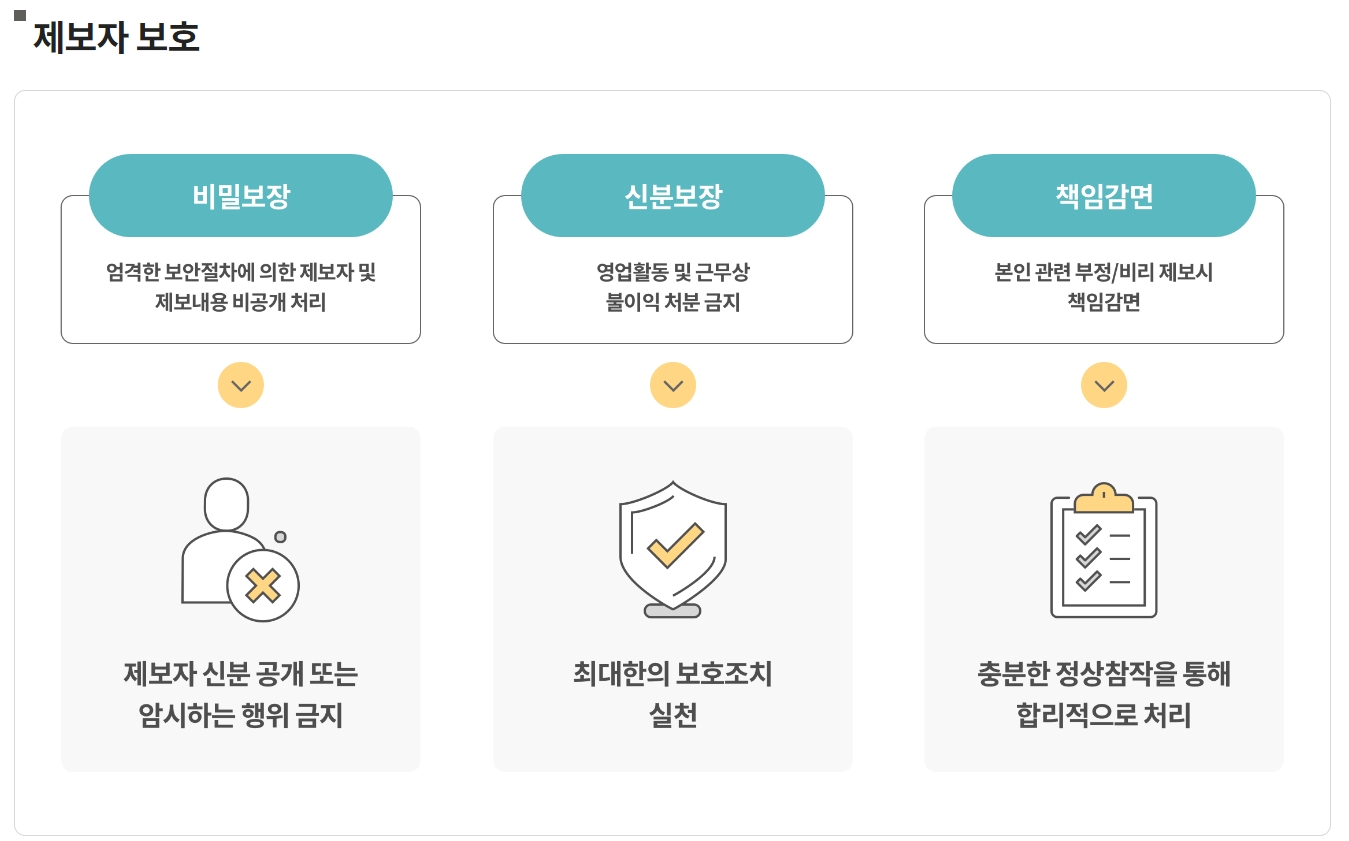Viewport: 1349px width, 841px height.
Task: Click text 충분한 정상참작을 통해 합리적으로 처리
Action: (x=1104, y=695)
